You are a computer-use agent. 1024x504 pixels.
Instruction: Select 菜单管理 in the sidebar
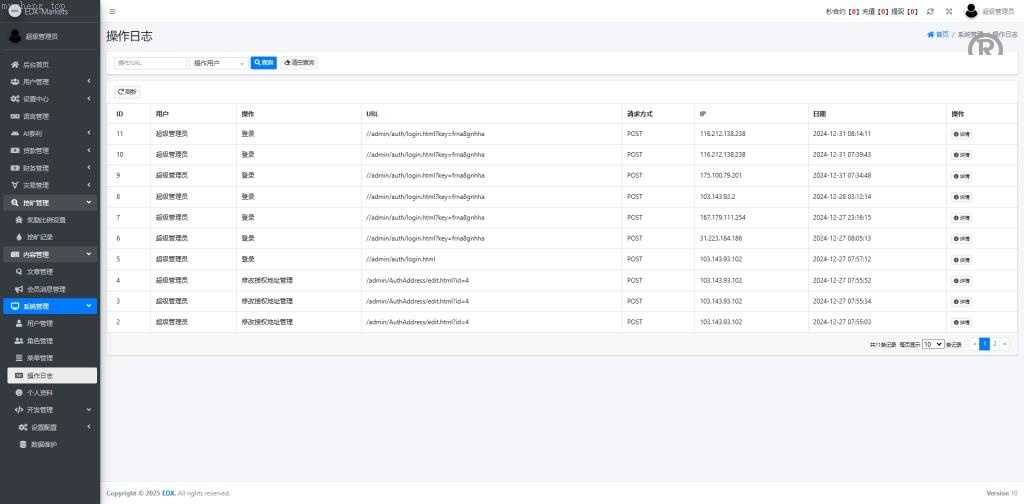(40, 358)
